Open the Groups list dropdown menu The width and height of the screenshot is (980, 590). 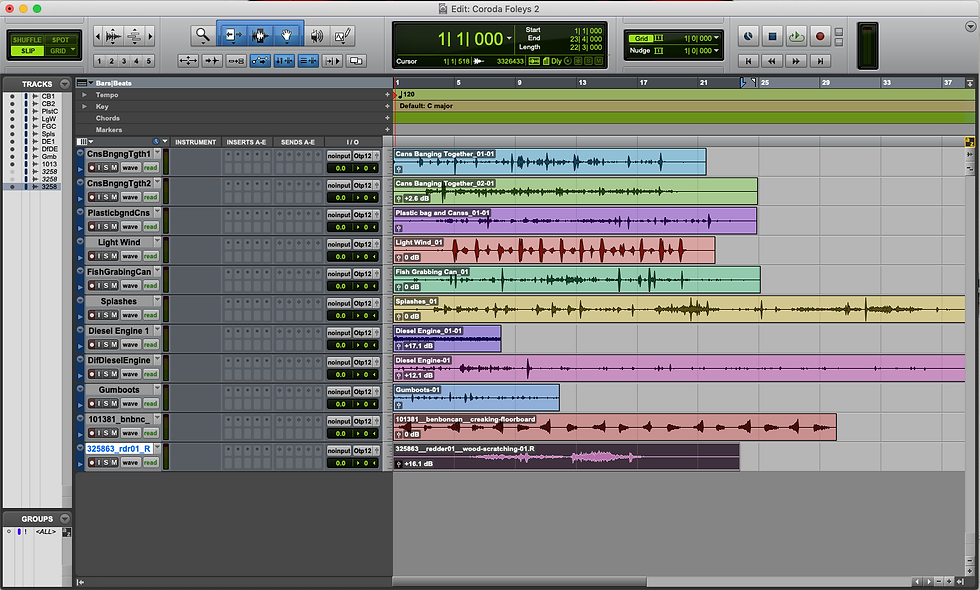tap(65, 519)
